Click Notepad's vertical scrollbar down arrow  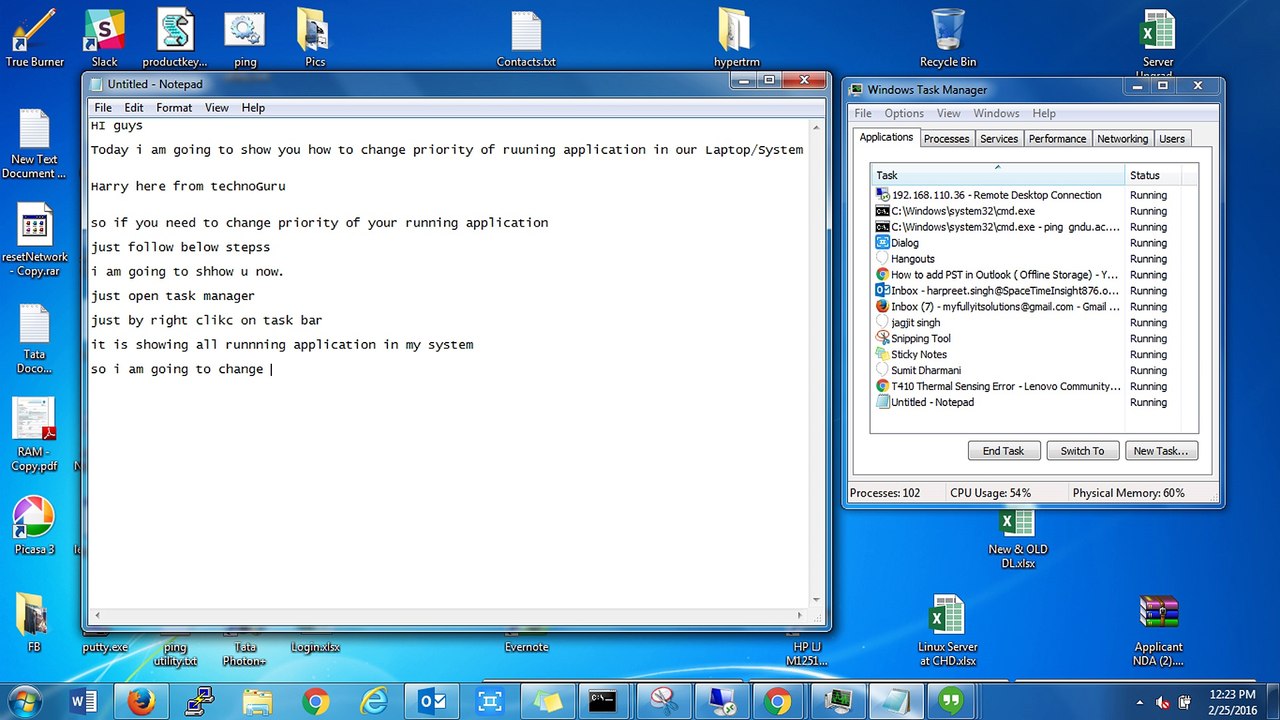[816, 600]
